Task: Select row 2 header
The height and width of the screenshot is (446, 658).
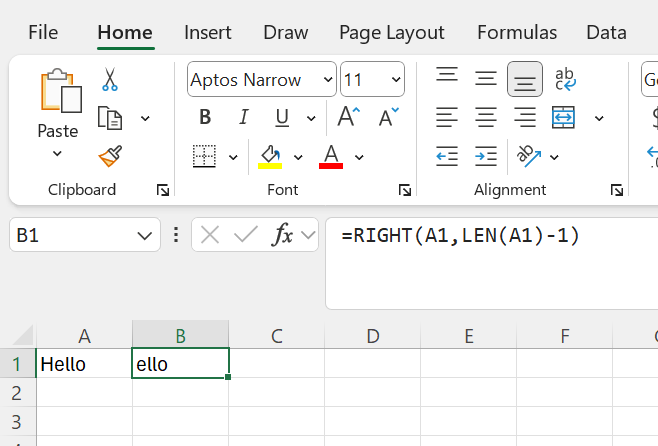Action: 17,393
